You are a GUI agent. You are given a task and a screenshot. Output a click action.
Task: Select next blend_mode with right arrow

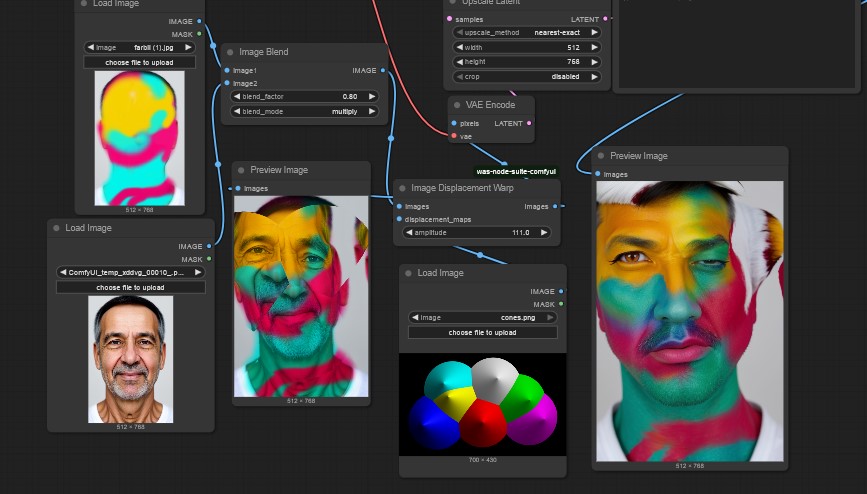pos(372,111)
